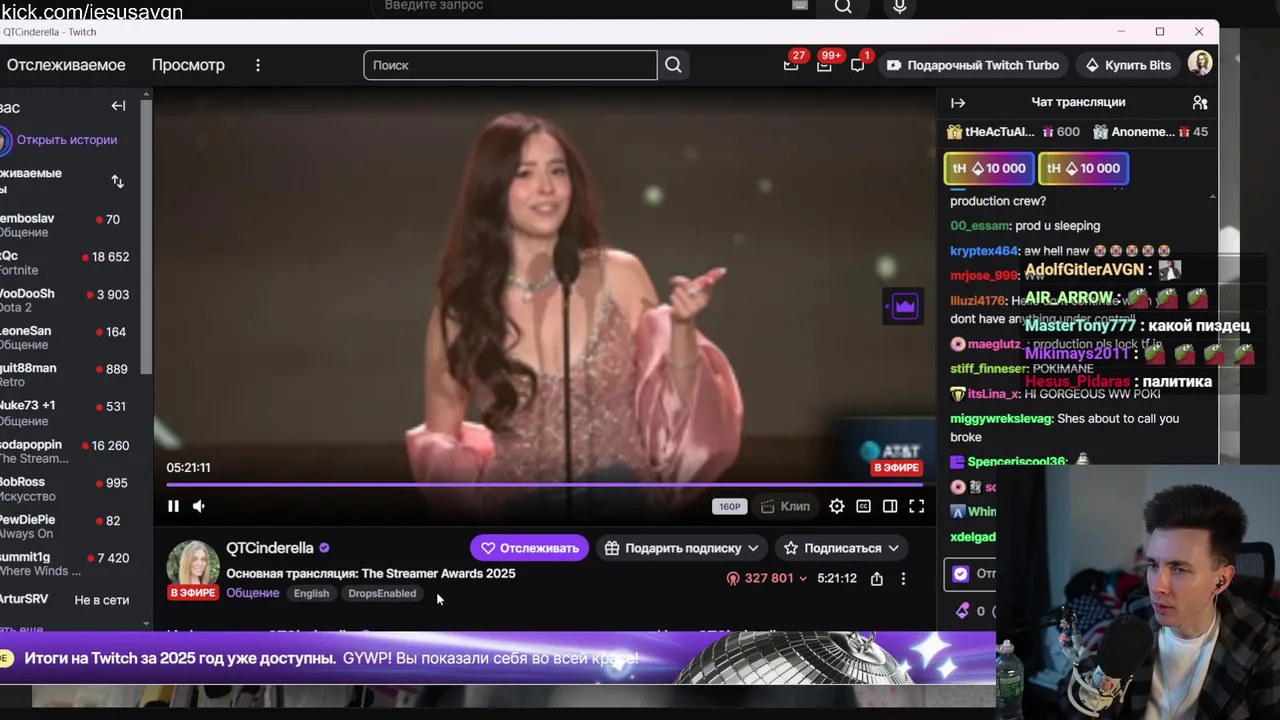Click the crown channel points icon on video

[904, 306]
